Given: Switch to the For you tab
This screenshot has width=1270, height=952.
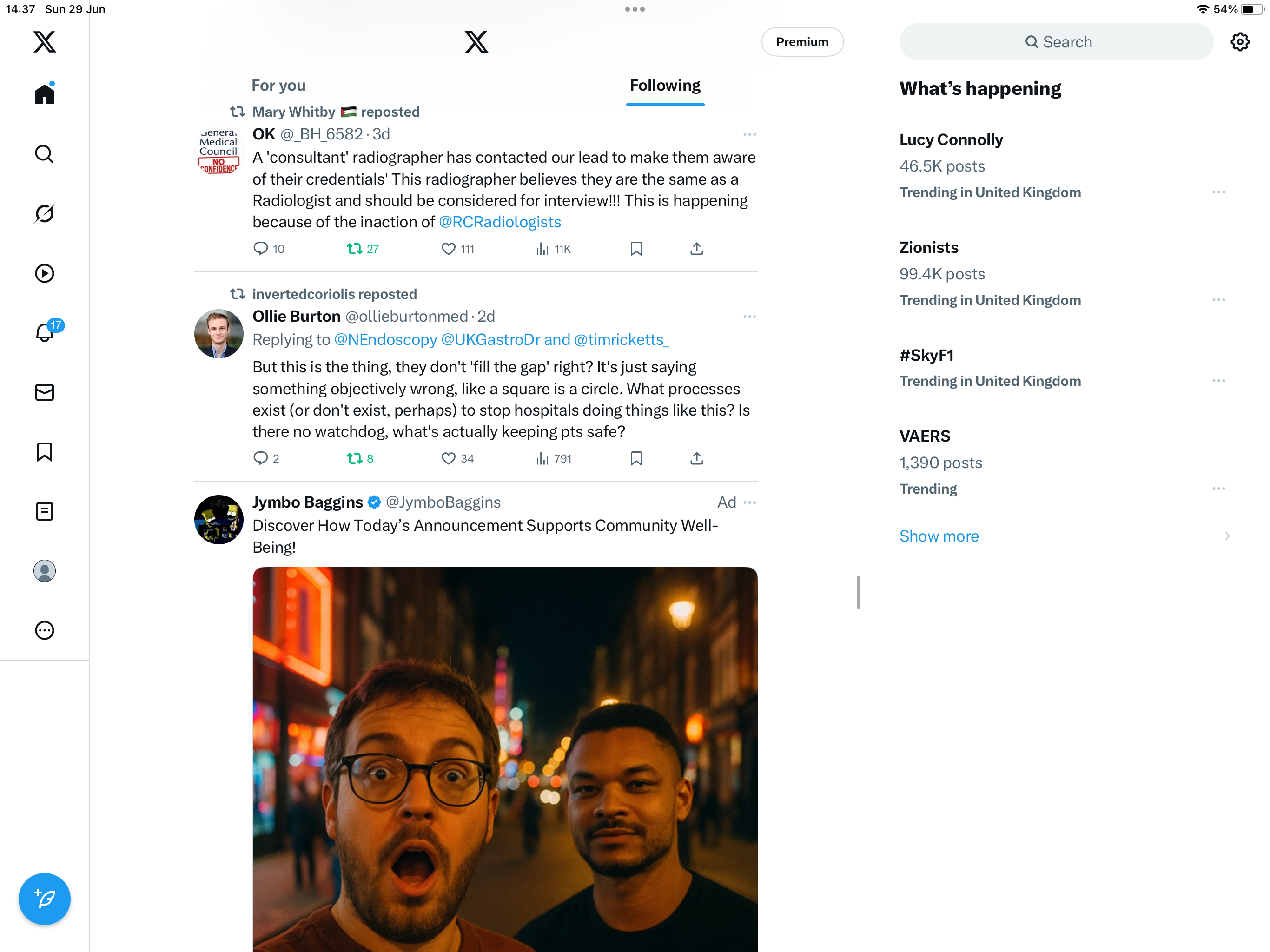Looking at the screenshot, I should pyautogui.click(x=278, y=86).
